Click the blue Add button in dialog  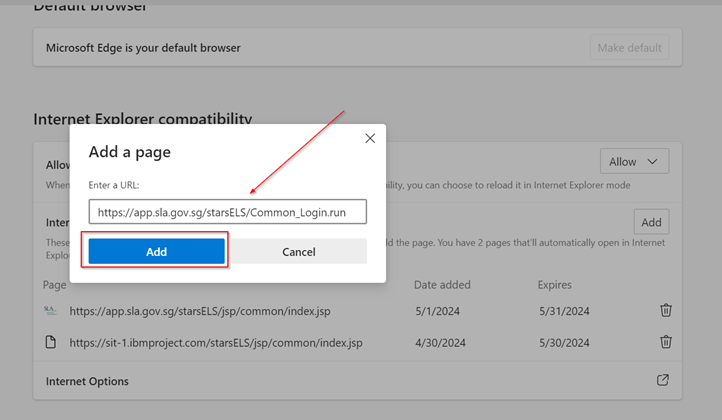click(x=157, y=251)
